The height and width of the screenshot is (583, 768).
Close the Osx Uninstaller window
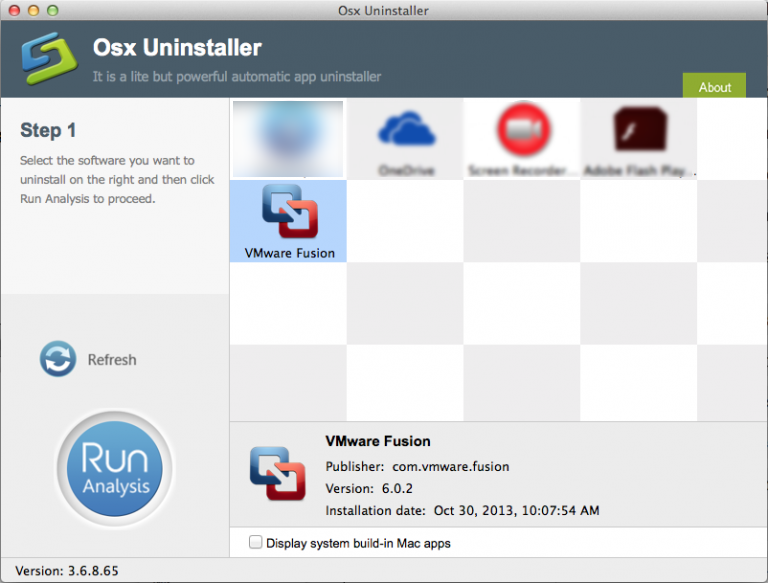(x=14, y=10)
